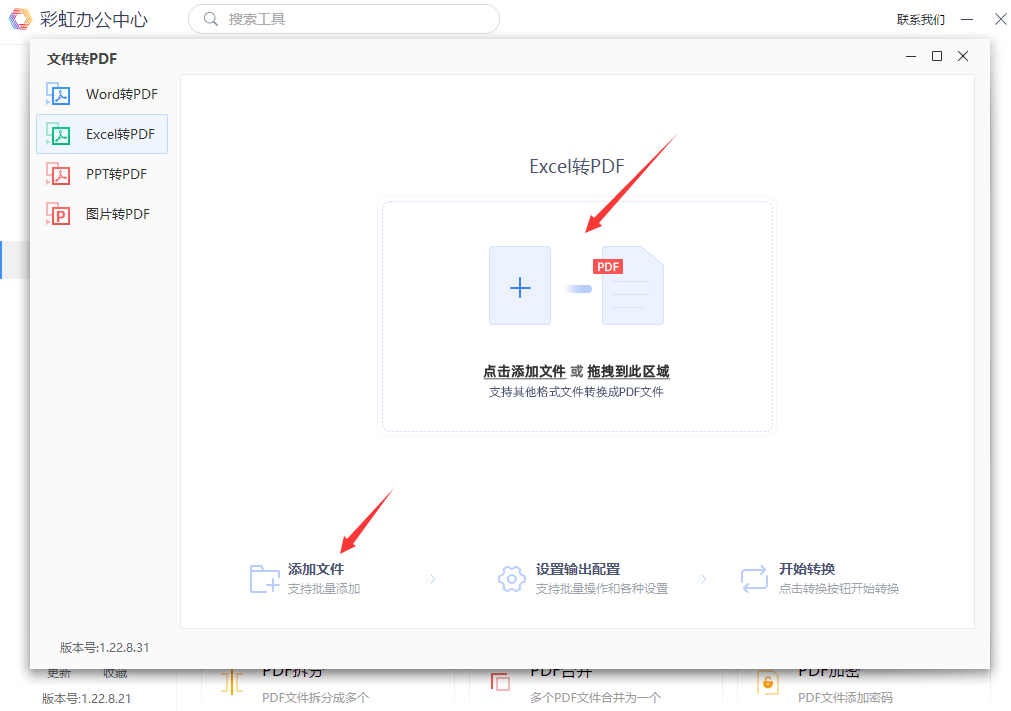Click the 点击添加文件 link
This screenshot has height=711, width=1011.
click(524, 371)
